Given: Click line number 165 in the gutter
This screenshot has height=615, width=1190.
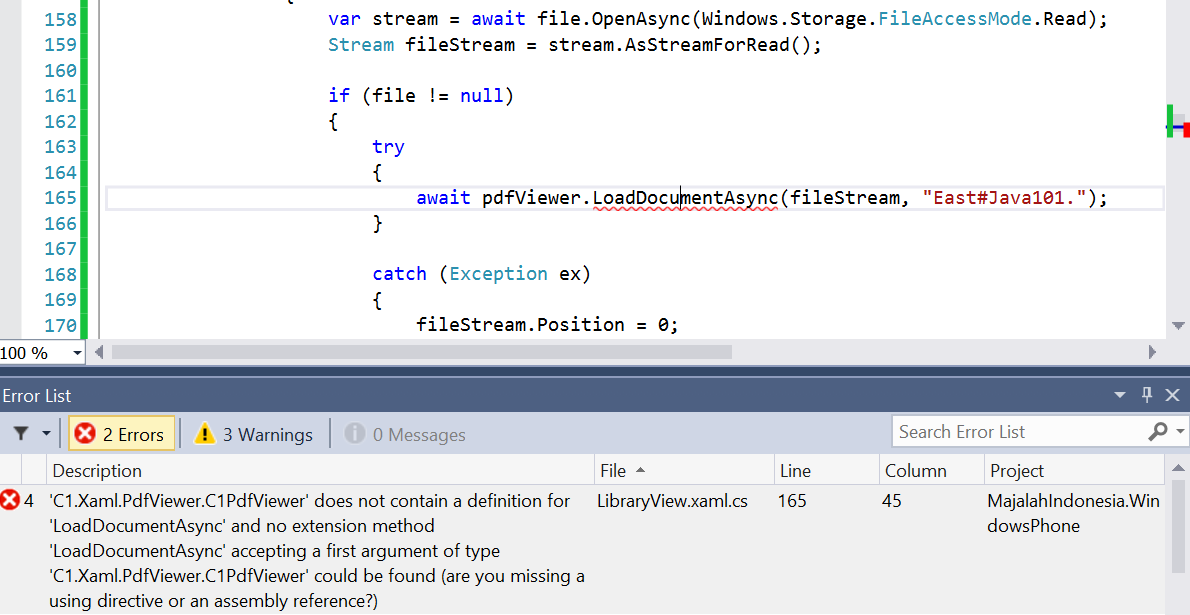Looking at the screenshot, I should point(61,198).
